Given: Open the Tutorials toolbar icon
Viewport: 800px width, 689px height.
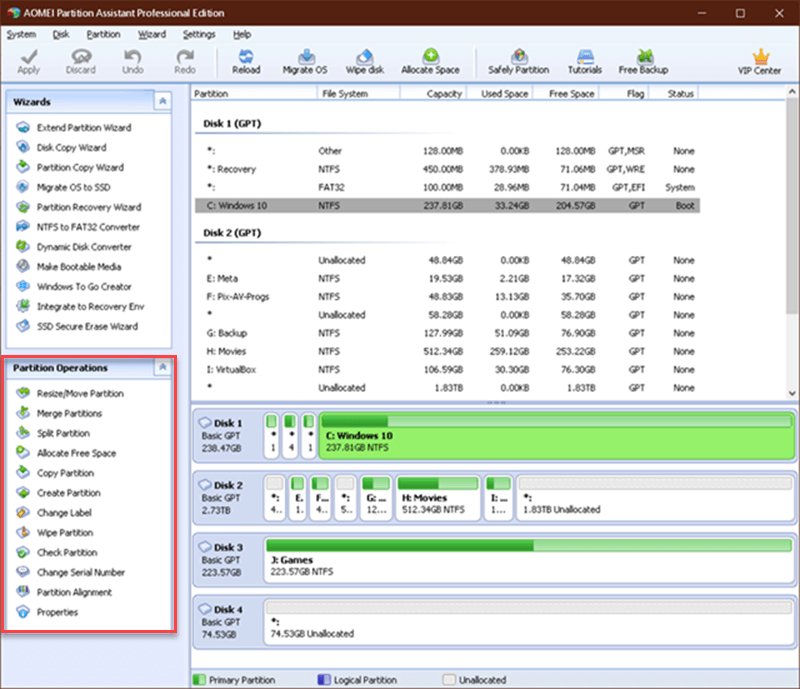Looking at the screenshot, I should [x=585, y=56].
